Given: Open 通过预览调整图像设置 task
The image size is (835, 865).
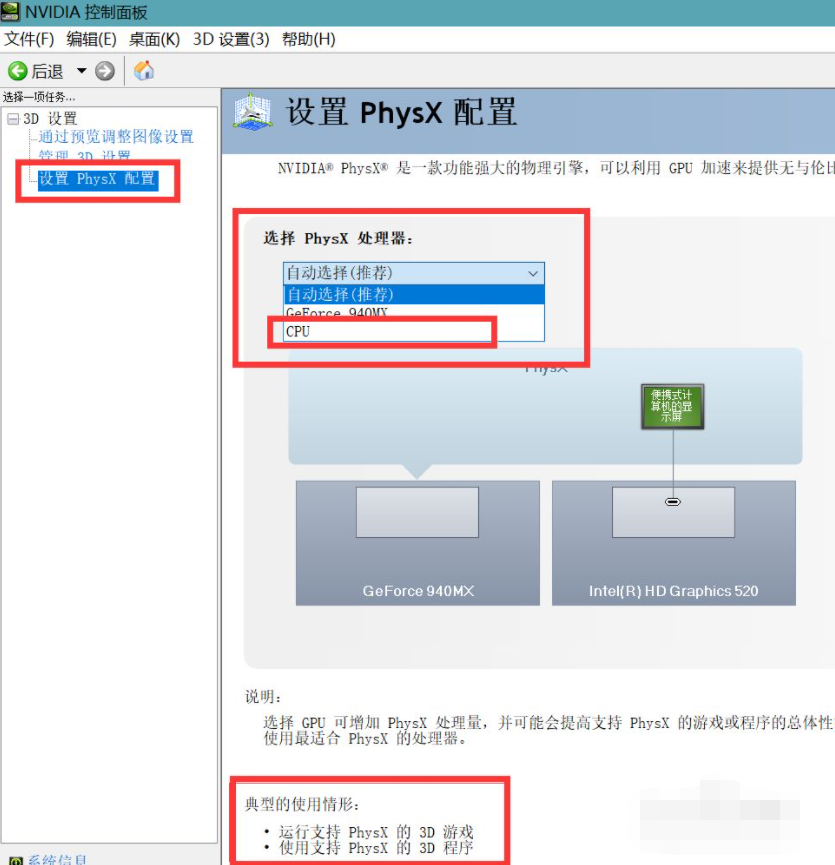Looking at the screenshot, I should click(x=116, y=137).
